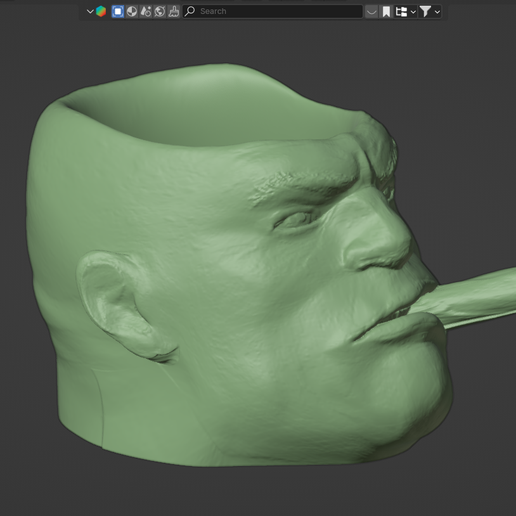Screen dimensions: 516x516
Task: Toggle the globe world filter icon
Action: pos(160,11)
